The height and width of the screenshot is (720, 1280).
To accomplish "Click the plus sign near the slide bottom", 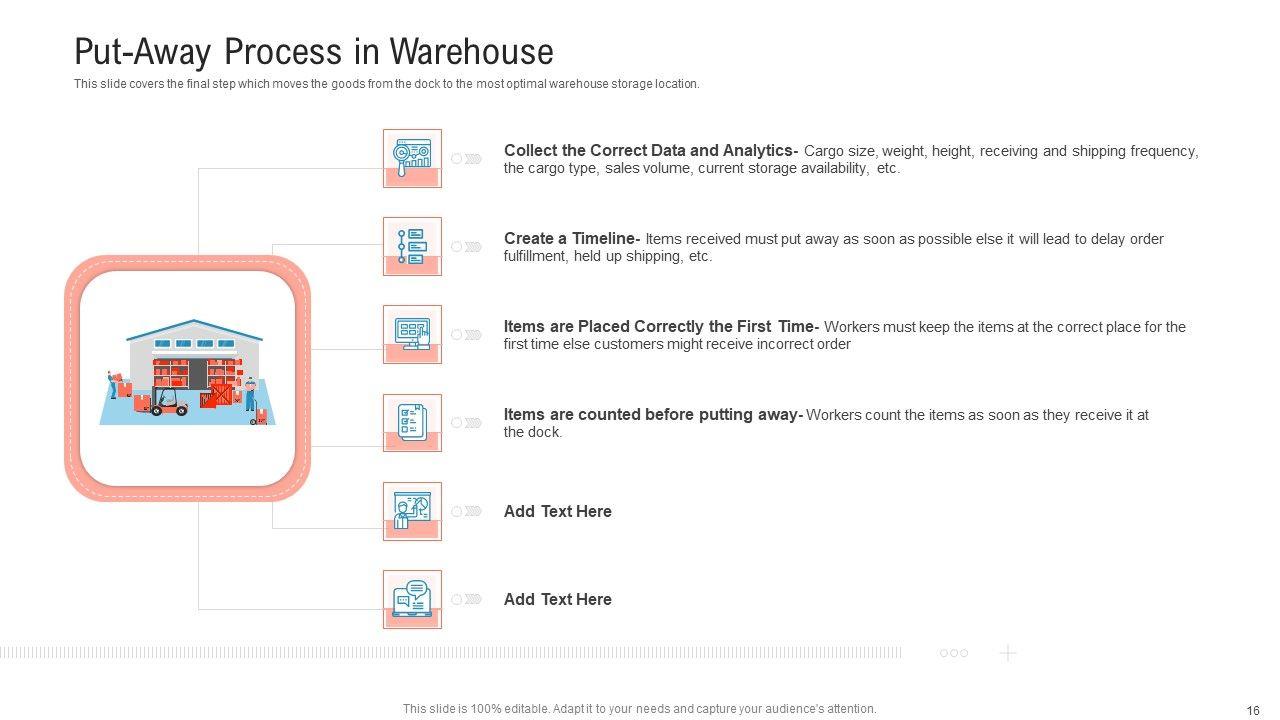I will point(1008,653).
